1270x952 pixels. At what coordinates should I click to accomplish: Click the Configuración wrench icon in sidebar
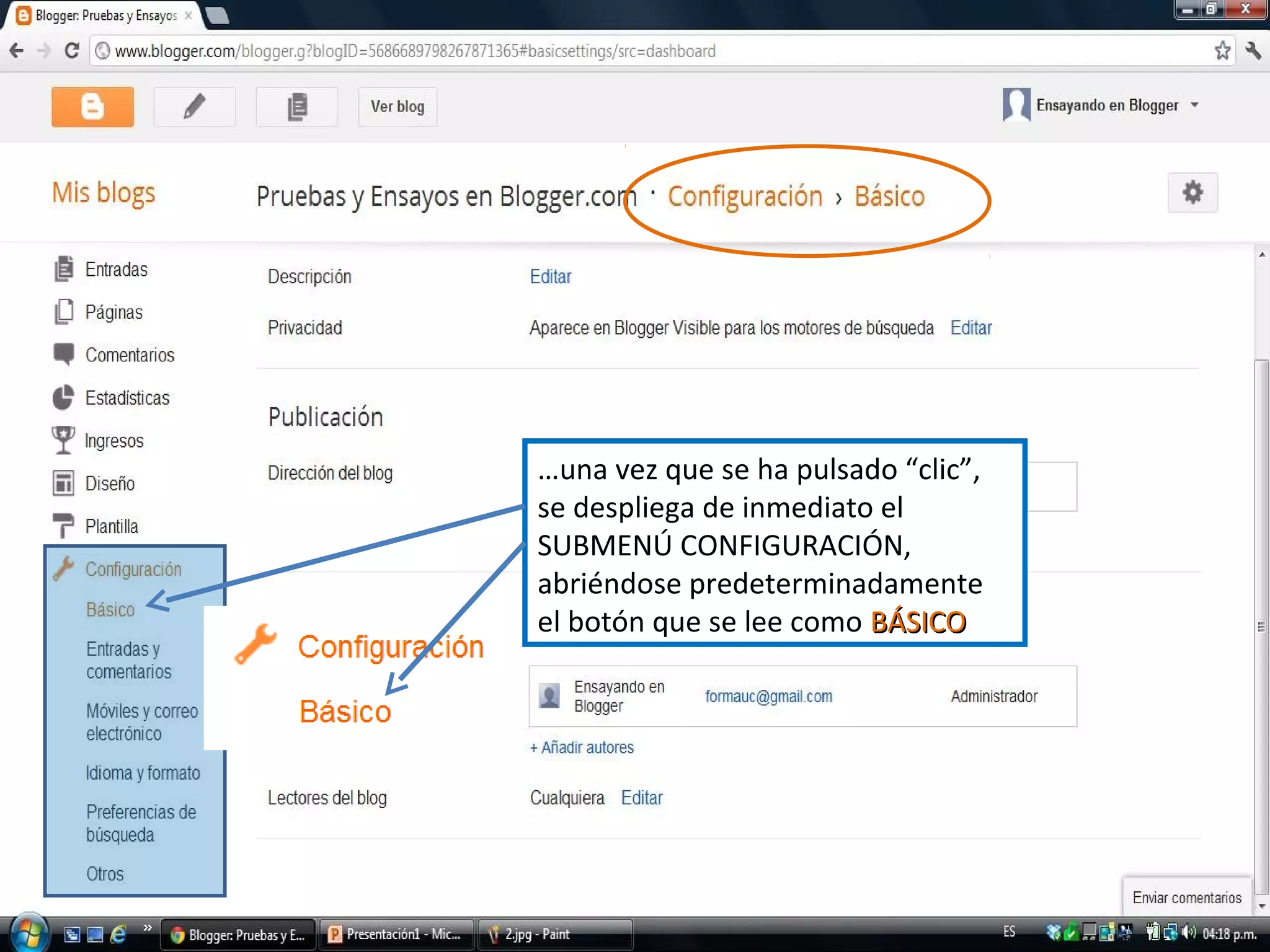click(63, 568)
